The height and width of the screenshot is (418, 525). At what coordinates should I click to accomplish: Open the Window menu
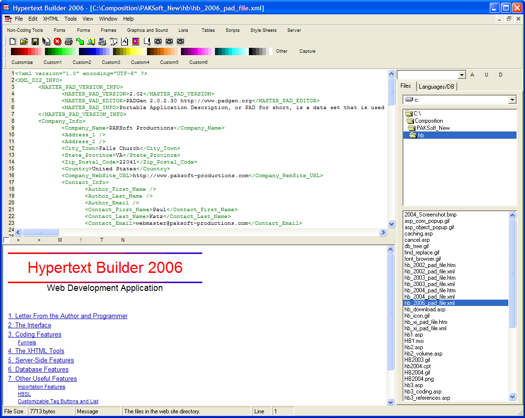pyautogui.click(x=108, y=19)
